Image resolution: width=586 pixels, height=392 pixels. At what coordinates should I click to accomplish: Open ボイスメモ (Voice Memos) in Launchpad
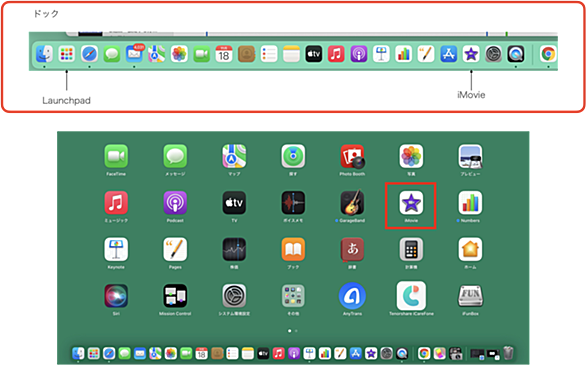(x=293, y=203)
